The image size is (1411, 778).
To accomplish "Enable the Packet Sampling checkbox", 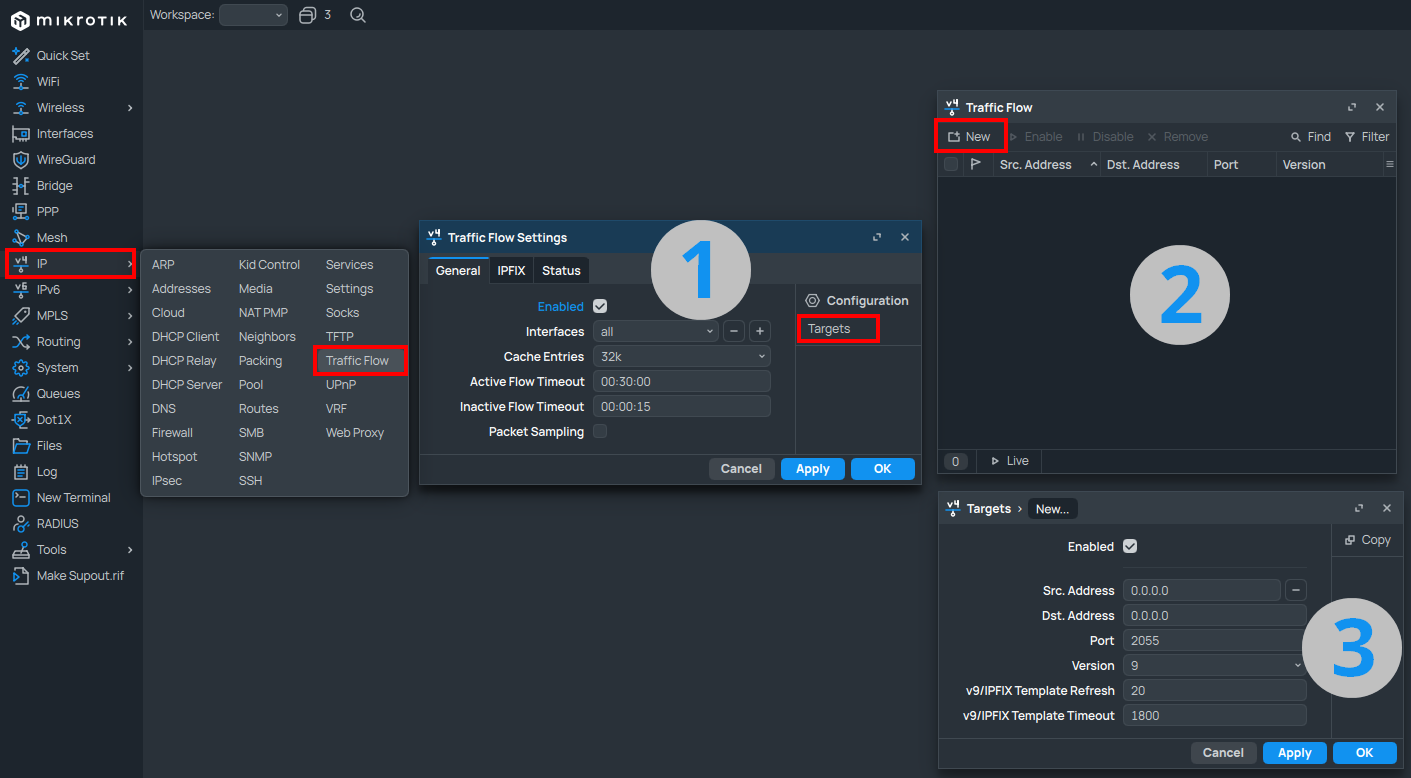I will pos(600,432).
